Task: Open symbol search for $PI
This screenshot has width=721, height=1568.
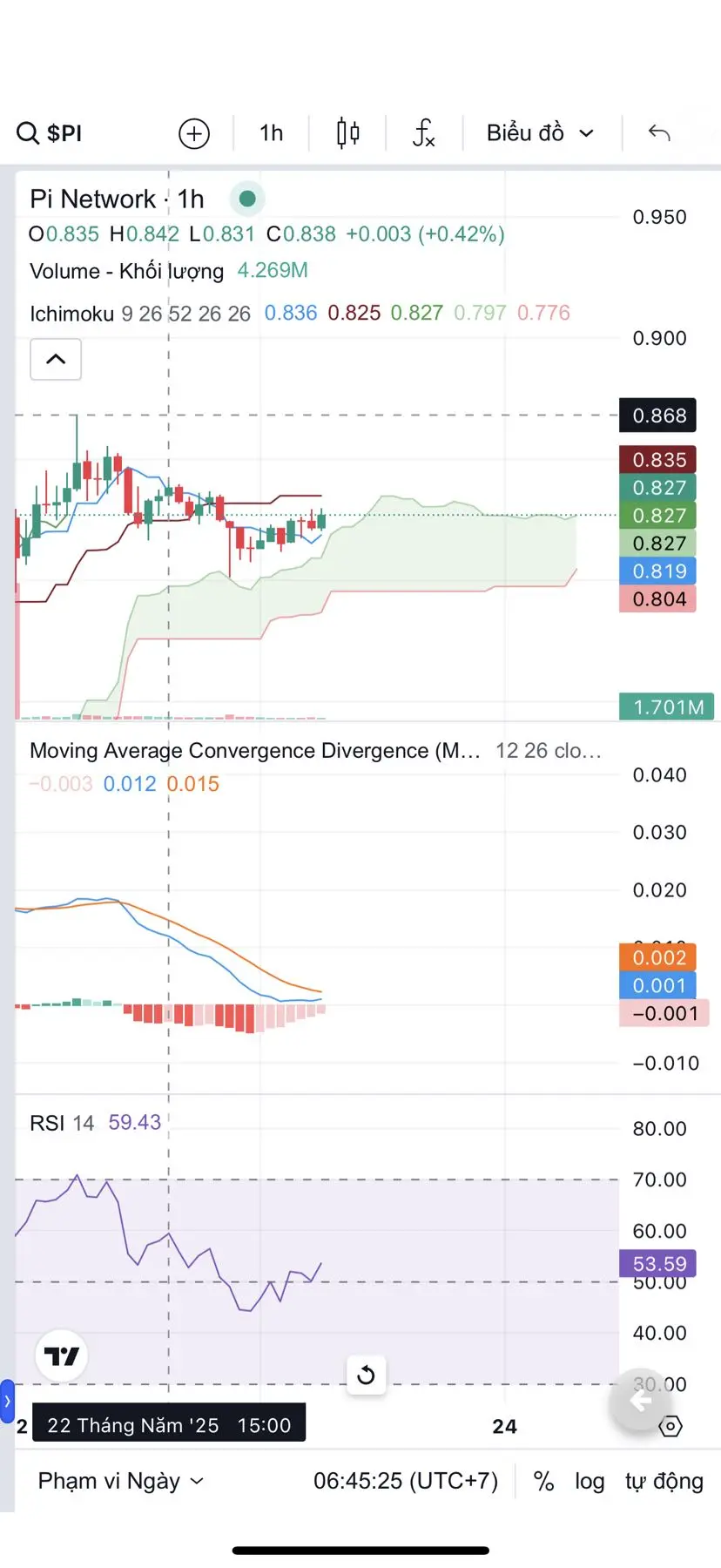Action: pyautogui.click(x=50, y=133)
